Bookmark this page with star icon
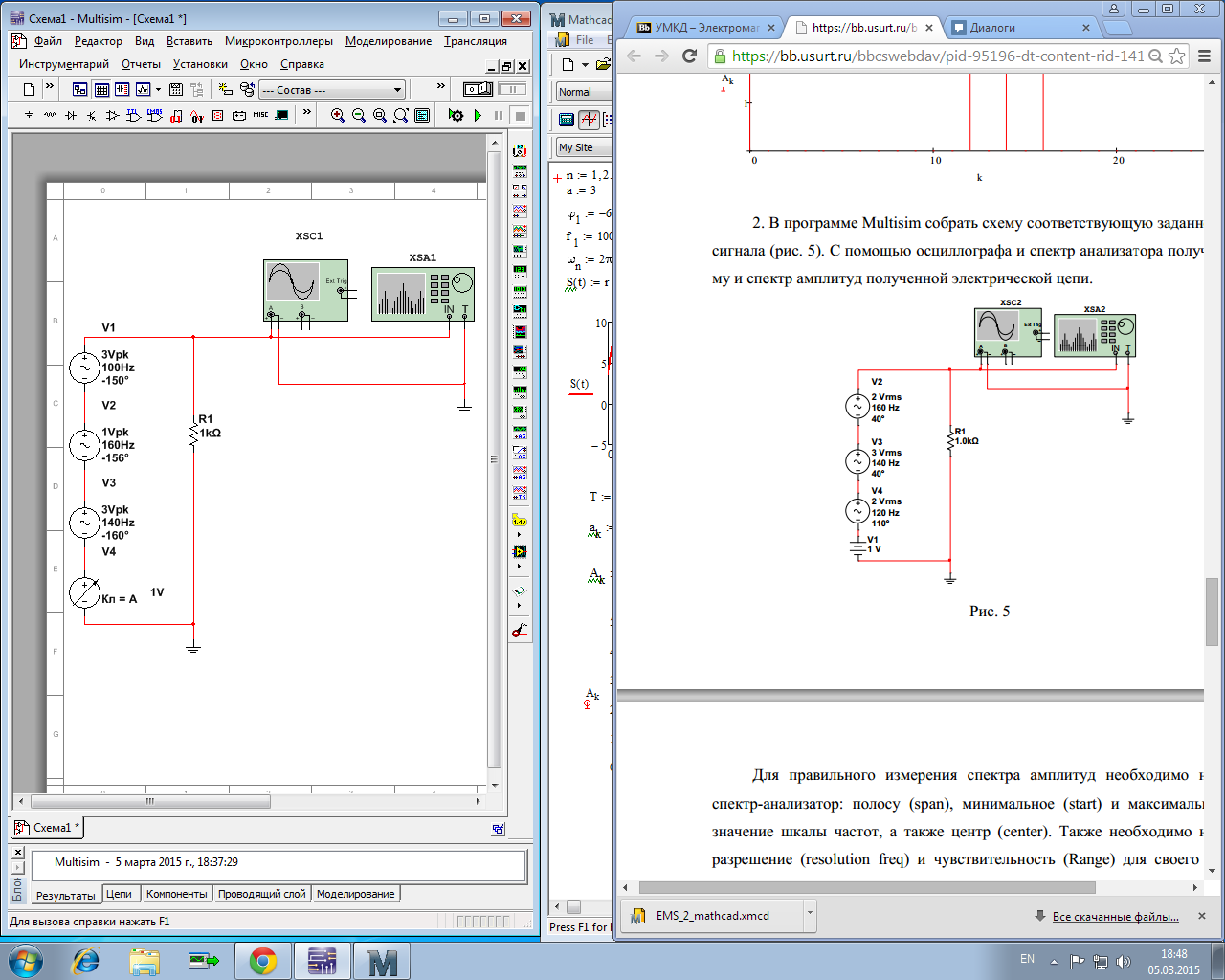The image size is (1225, 980). pyautogui.click(x=1177, y=56)
